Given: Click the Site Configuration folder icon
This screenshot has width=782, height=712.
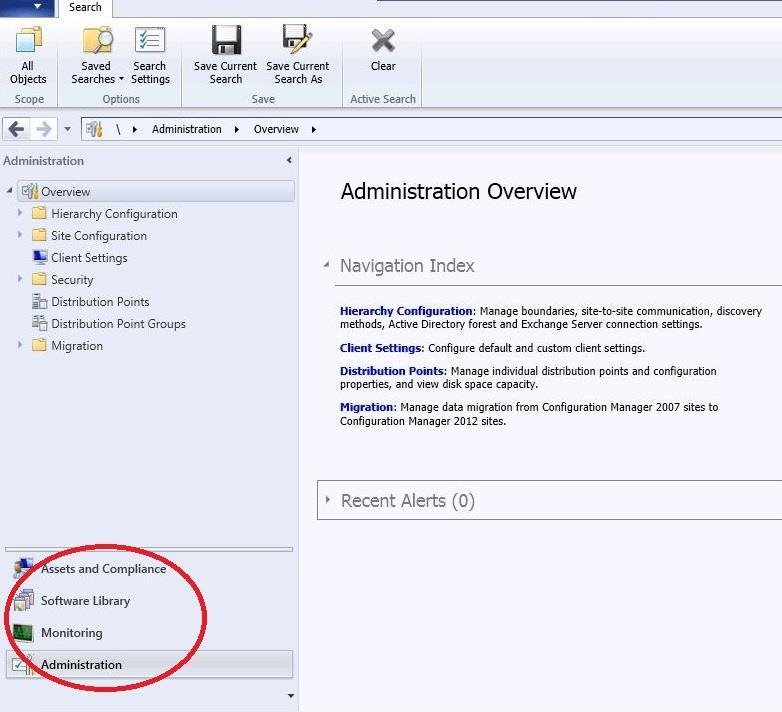Looking at the screenshot, I should click(39, 235).
